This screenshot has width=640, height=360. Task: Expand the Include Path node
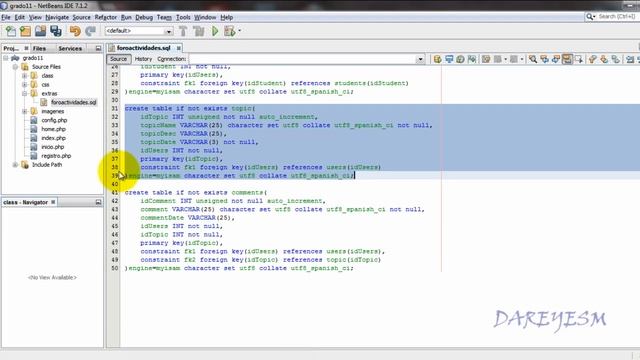point(15,165)
